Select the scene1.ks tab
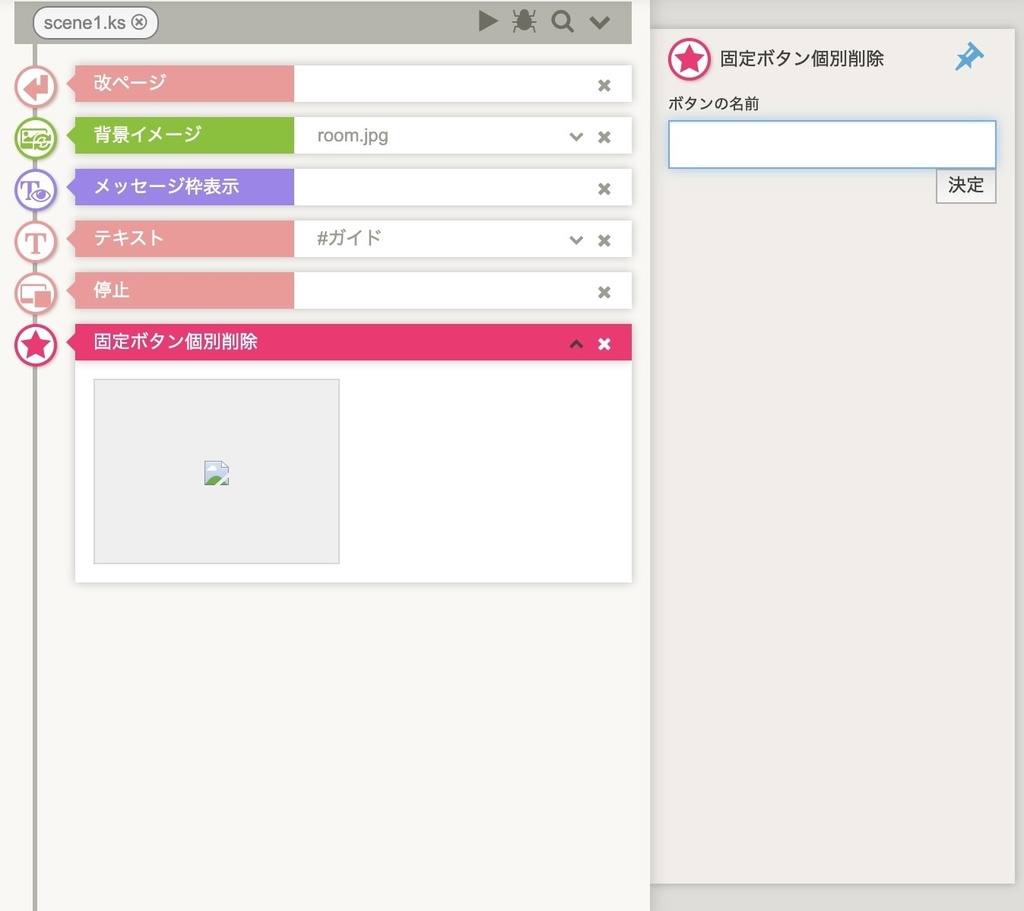 85,21
